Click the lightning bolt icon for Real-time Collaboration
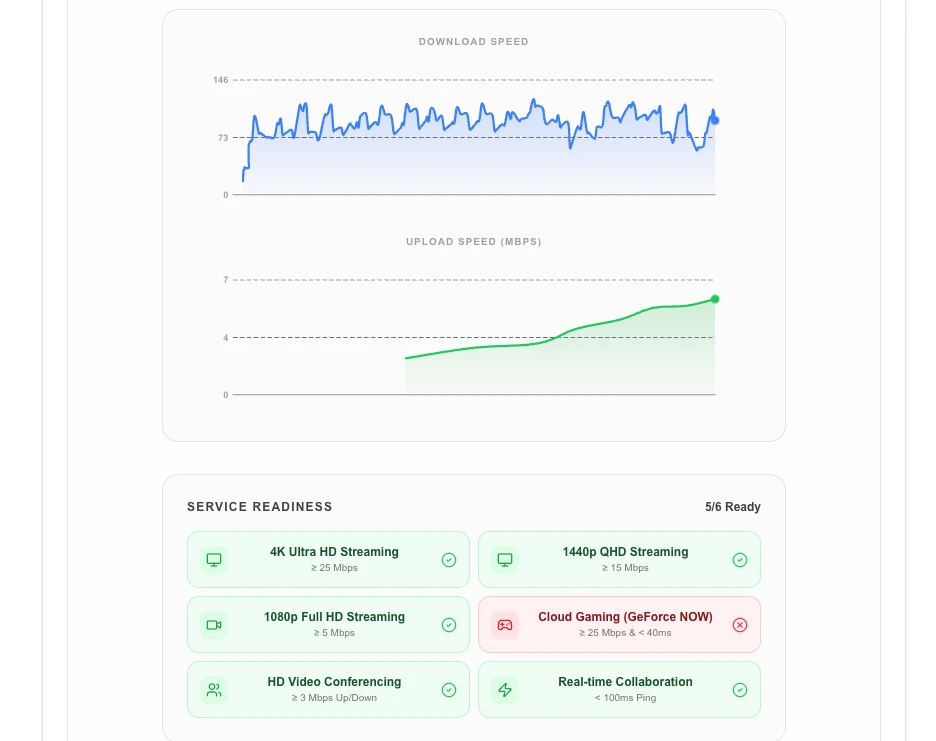936x741 pixels. coord(505,690)
